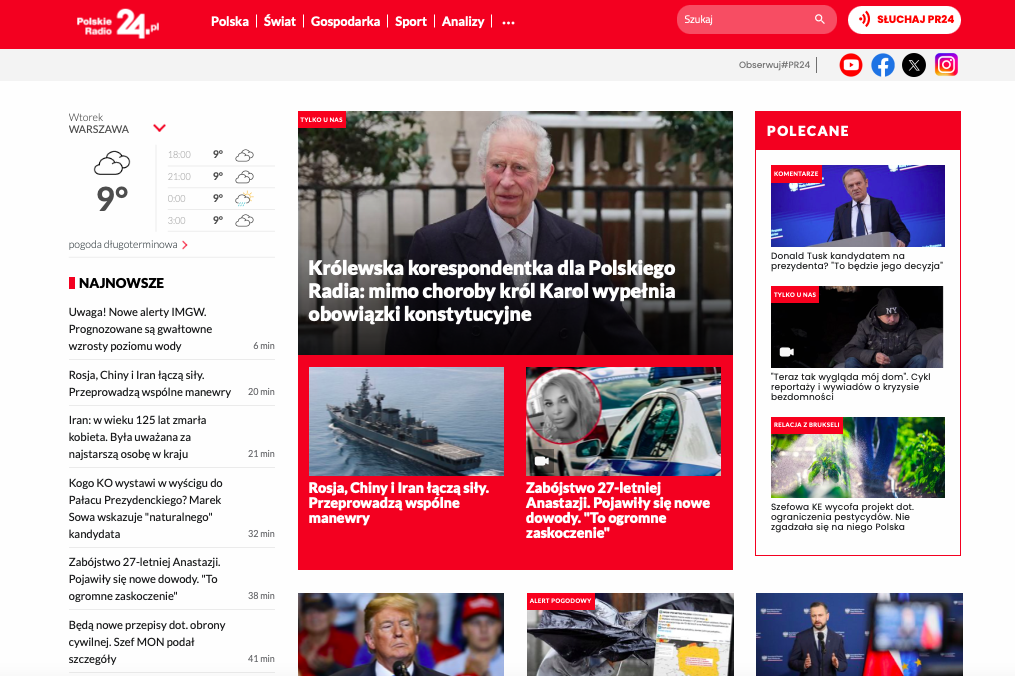This screenshot has height=676, width=1015.
Task: Open King Charles correspondent headline article
Action: [492, 291]
